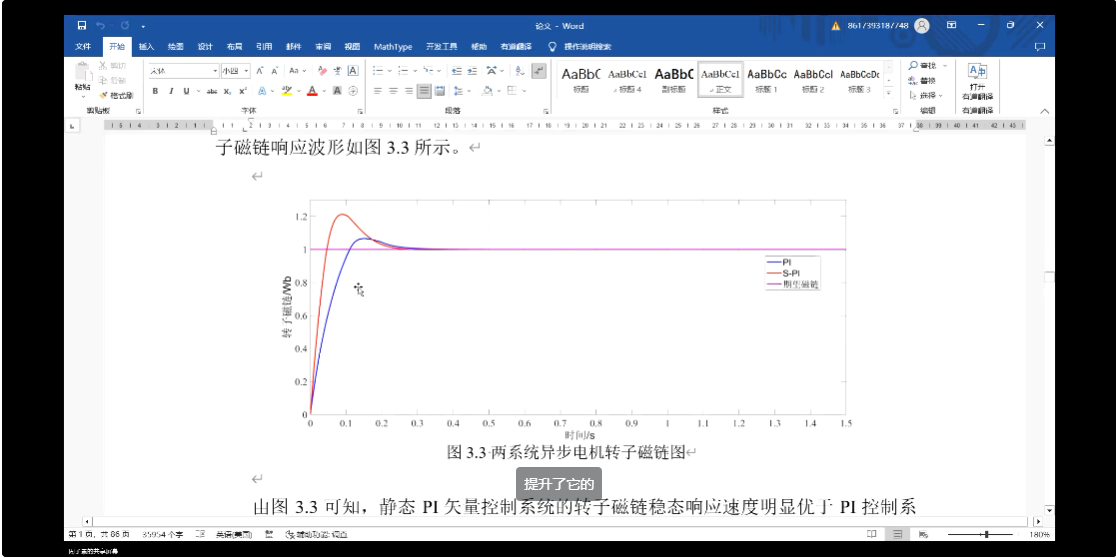Open the File menu tab
This screenshot has height=558, width=1116.
(83, 47)
